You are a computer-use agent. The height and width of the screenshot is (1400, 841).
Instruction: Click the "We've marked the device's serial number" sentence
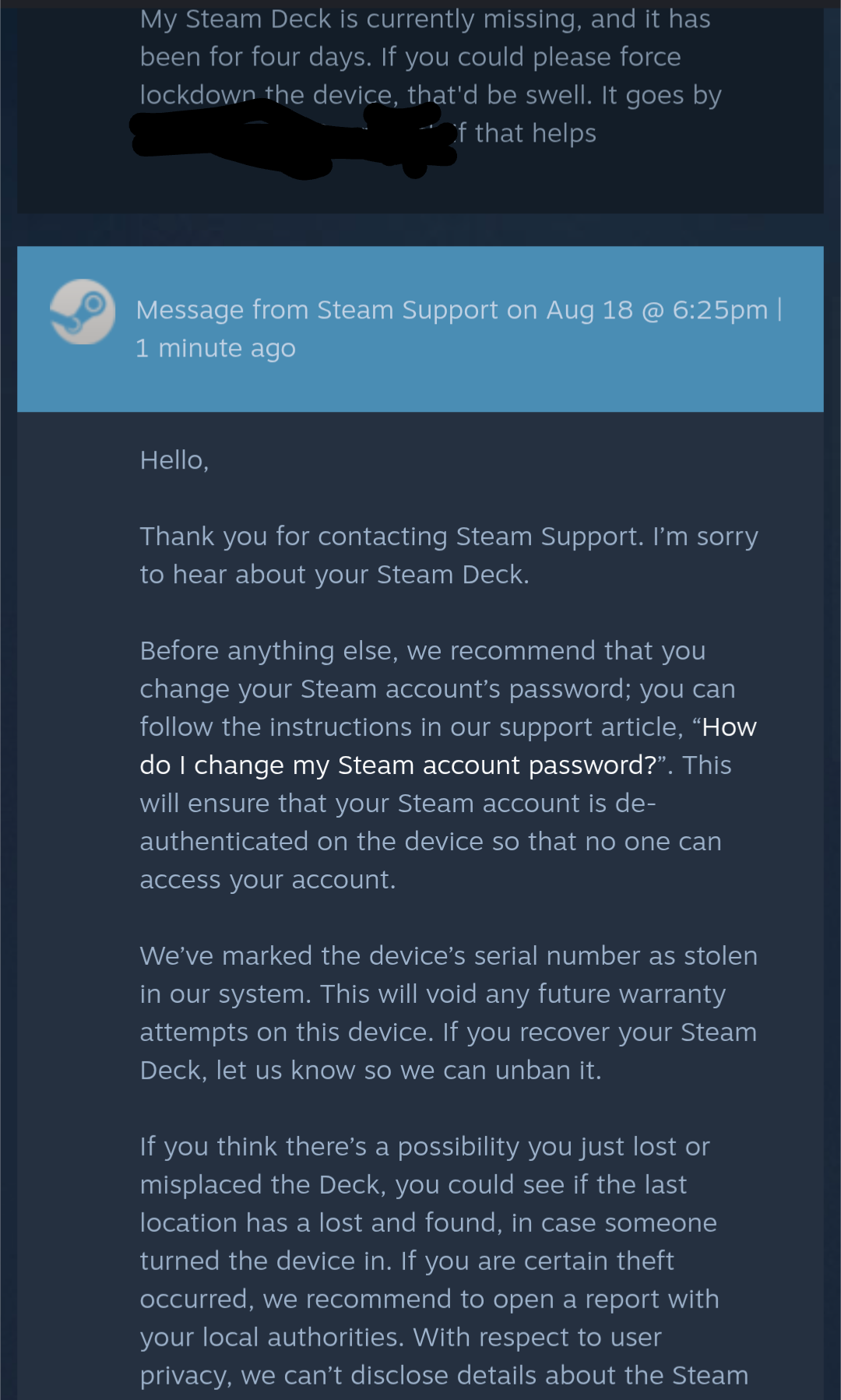click(448, 956)
